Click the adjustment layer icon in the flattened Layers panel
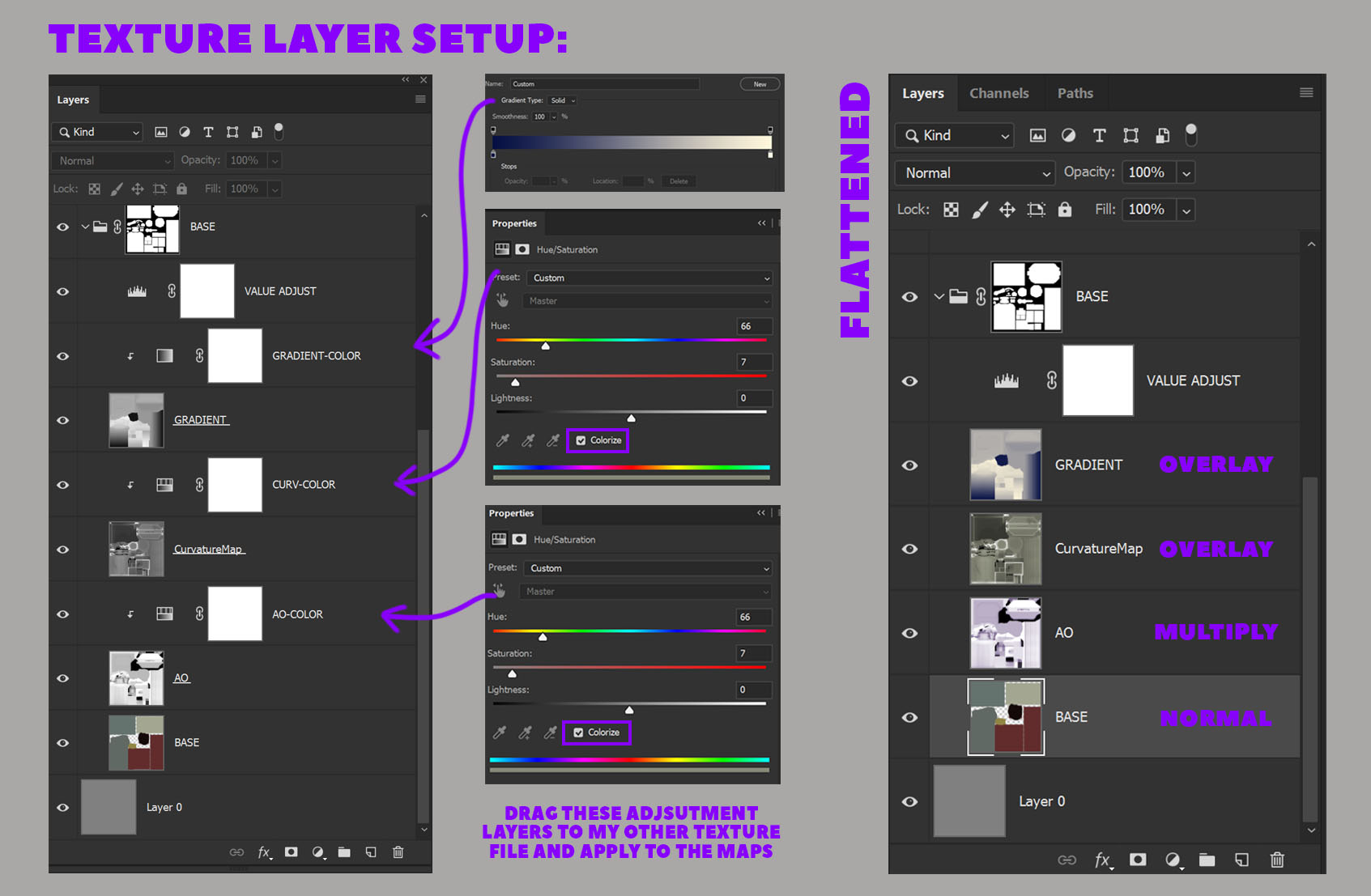 point(1172,860)
